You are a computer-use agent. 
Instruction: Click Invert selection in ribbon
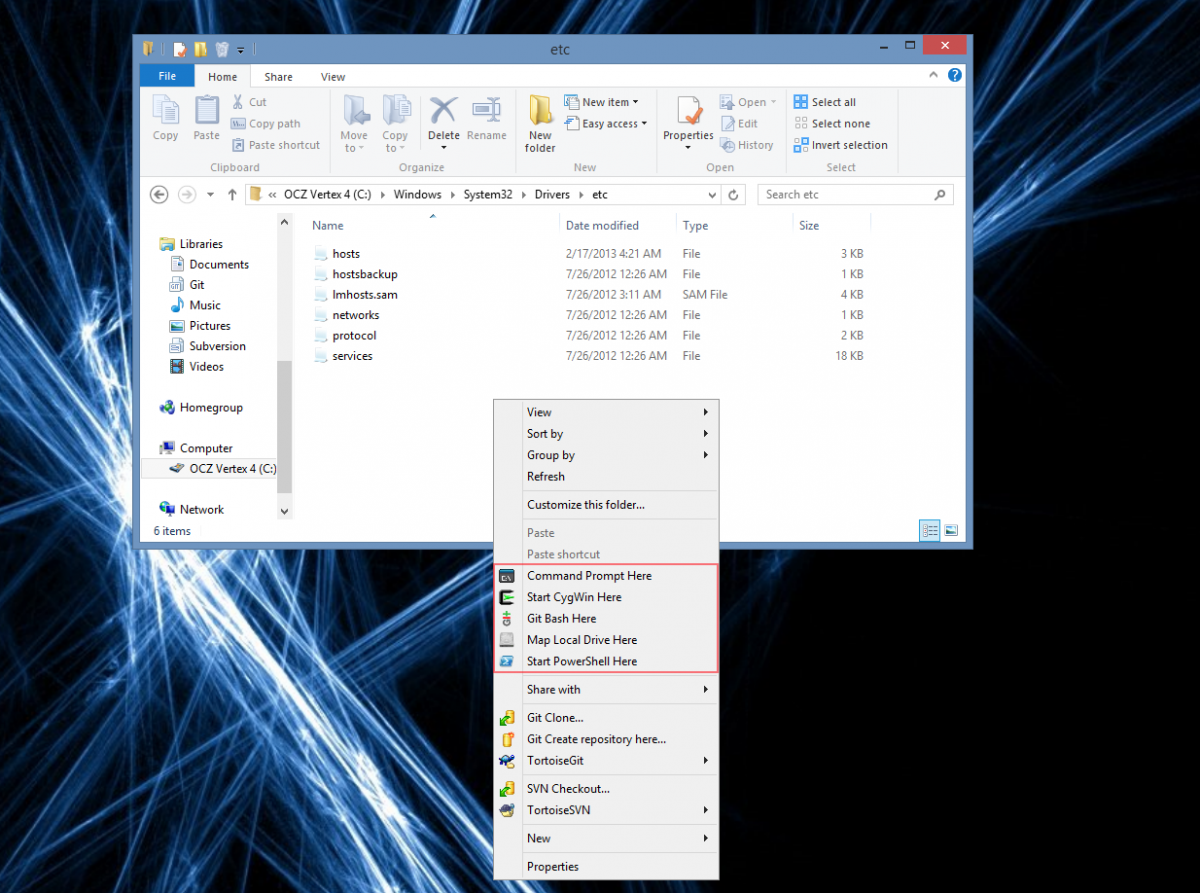click(841, 145)
